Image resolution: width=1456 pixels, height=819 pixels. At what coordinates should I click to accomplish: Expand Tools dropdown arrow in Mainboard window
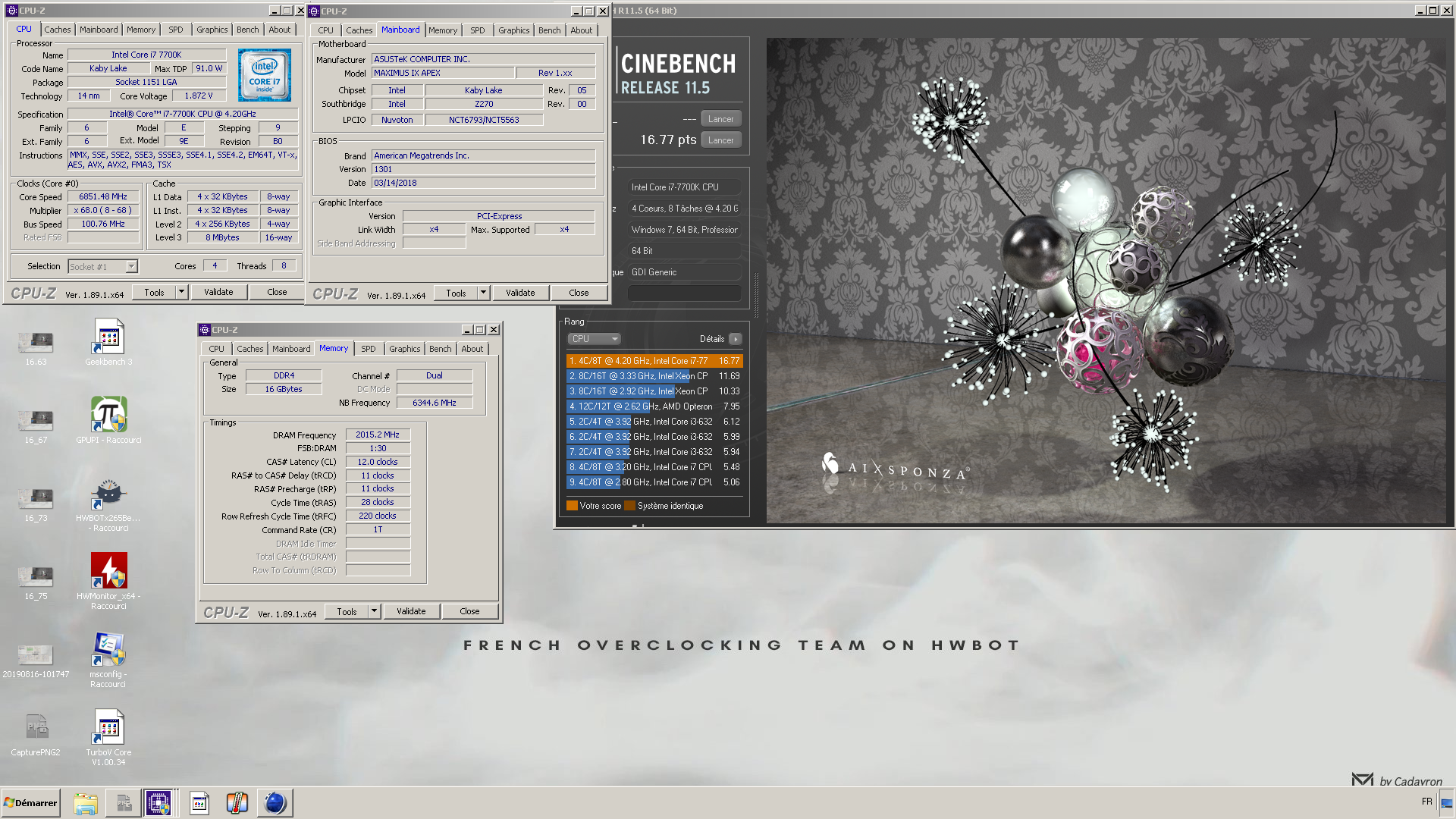[x=483, y=293]
